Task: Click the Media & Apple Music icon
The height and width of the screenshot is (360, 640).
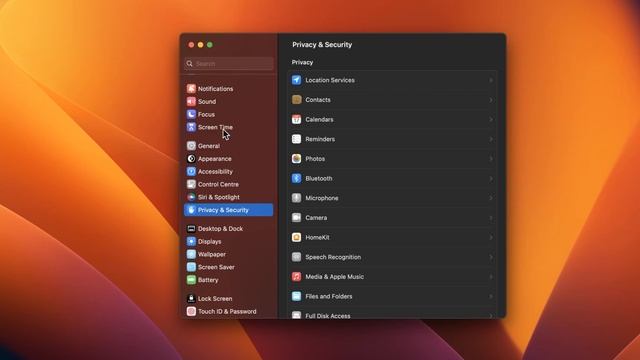Action: click(296, 276)
